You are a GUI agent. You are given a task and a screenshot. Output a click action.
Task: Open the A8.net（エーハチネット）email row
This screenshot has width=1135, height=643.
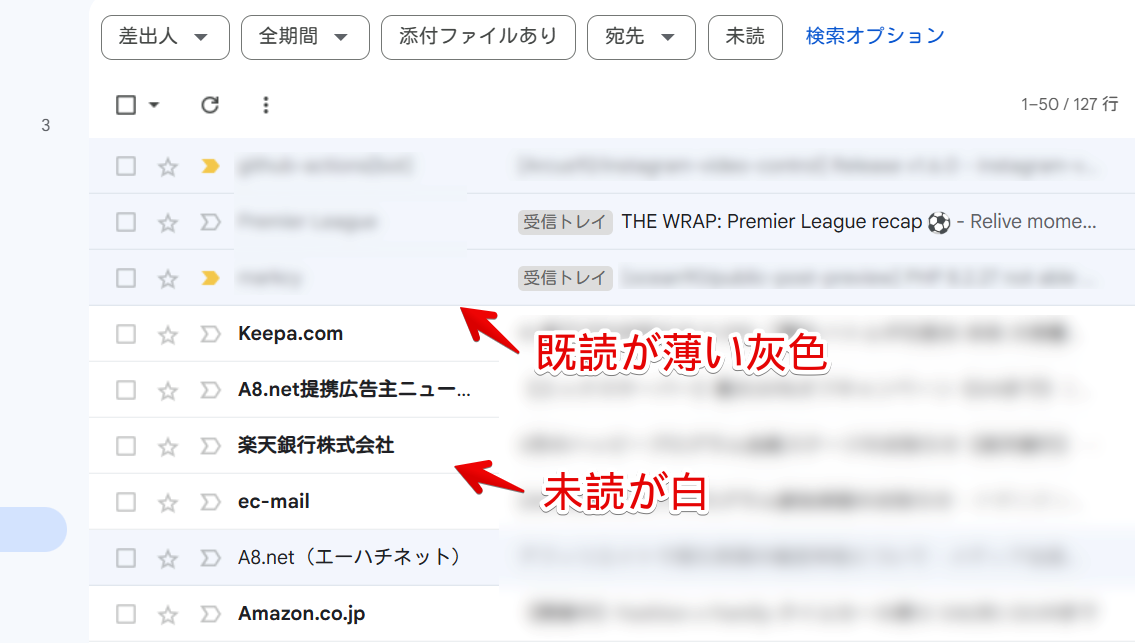[x=612, y=558]
